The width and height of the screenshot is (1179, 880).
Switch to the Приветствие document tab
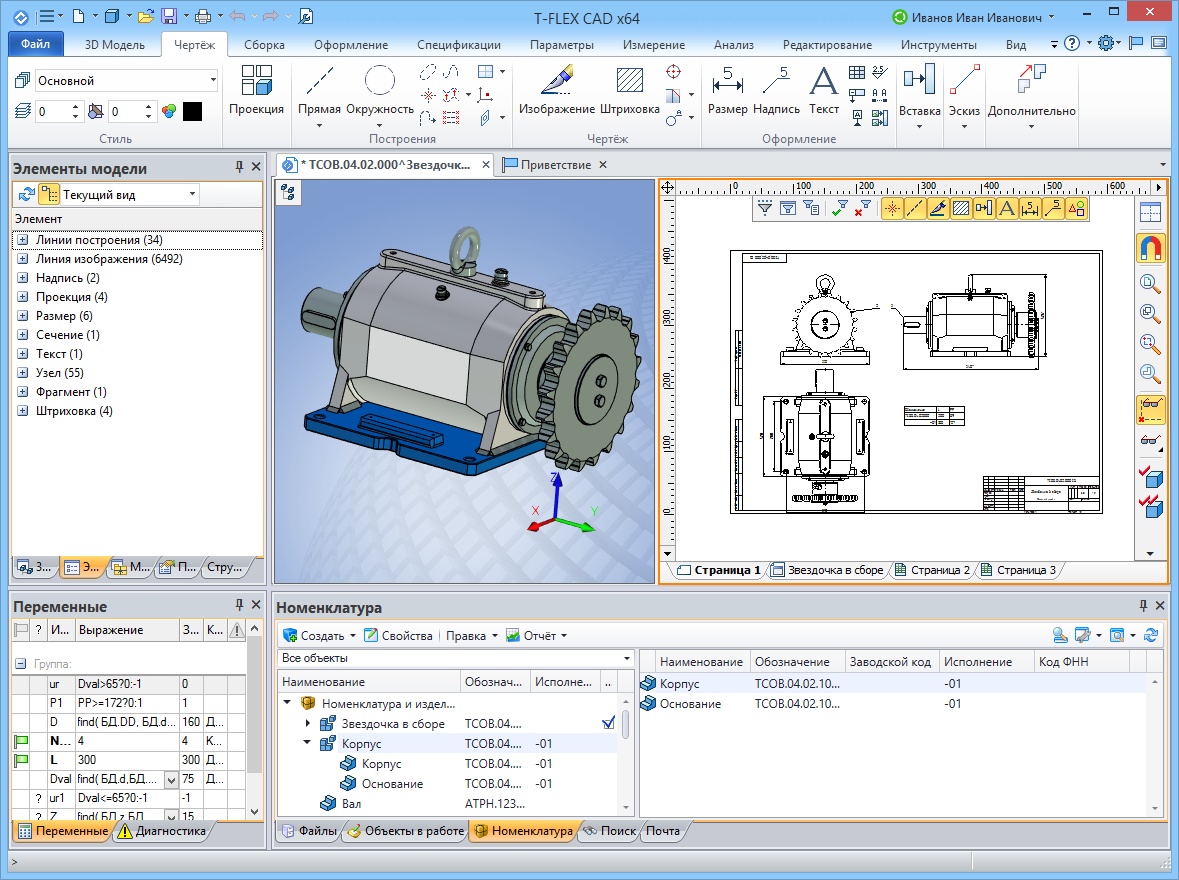556,165
